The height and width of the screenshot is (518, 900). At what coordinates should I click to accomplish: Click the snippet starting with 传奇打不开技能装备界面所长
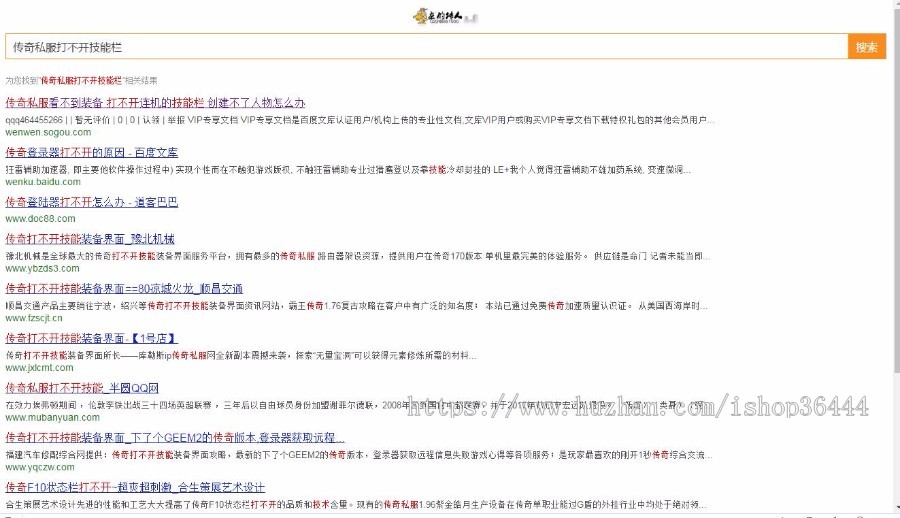tap(240, 355)
